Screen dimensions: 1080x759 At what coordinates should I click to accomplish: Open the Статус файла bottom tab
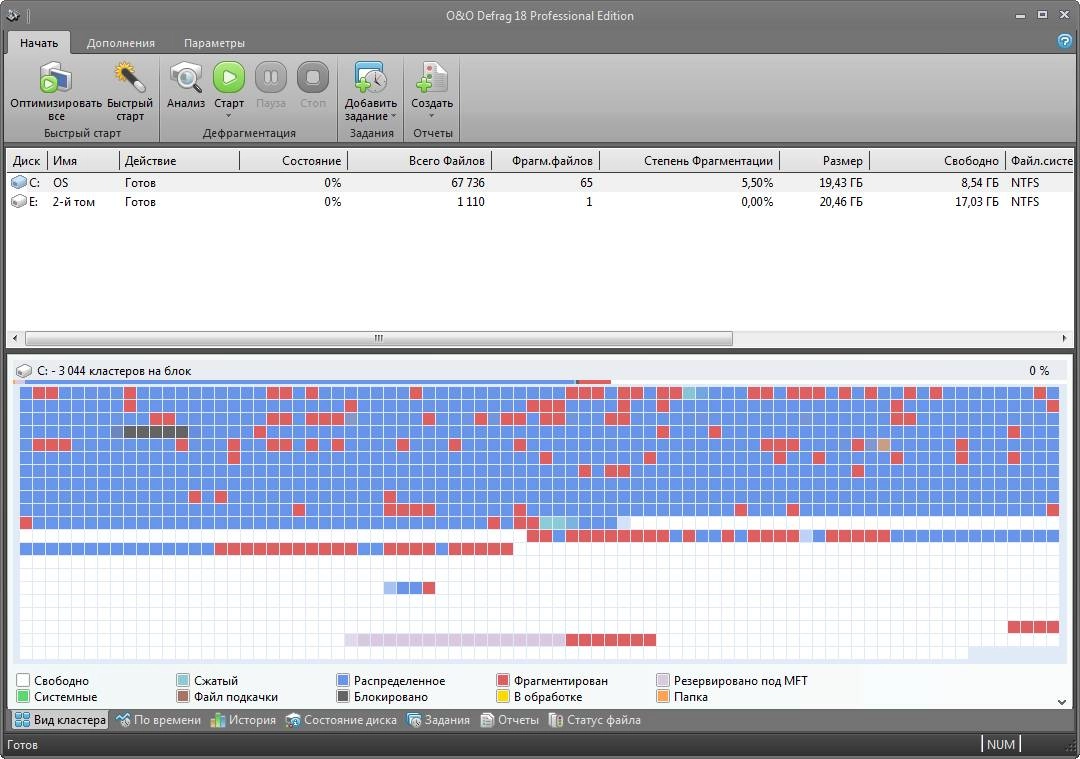(594, 720)
